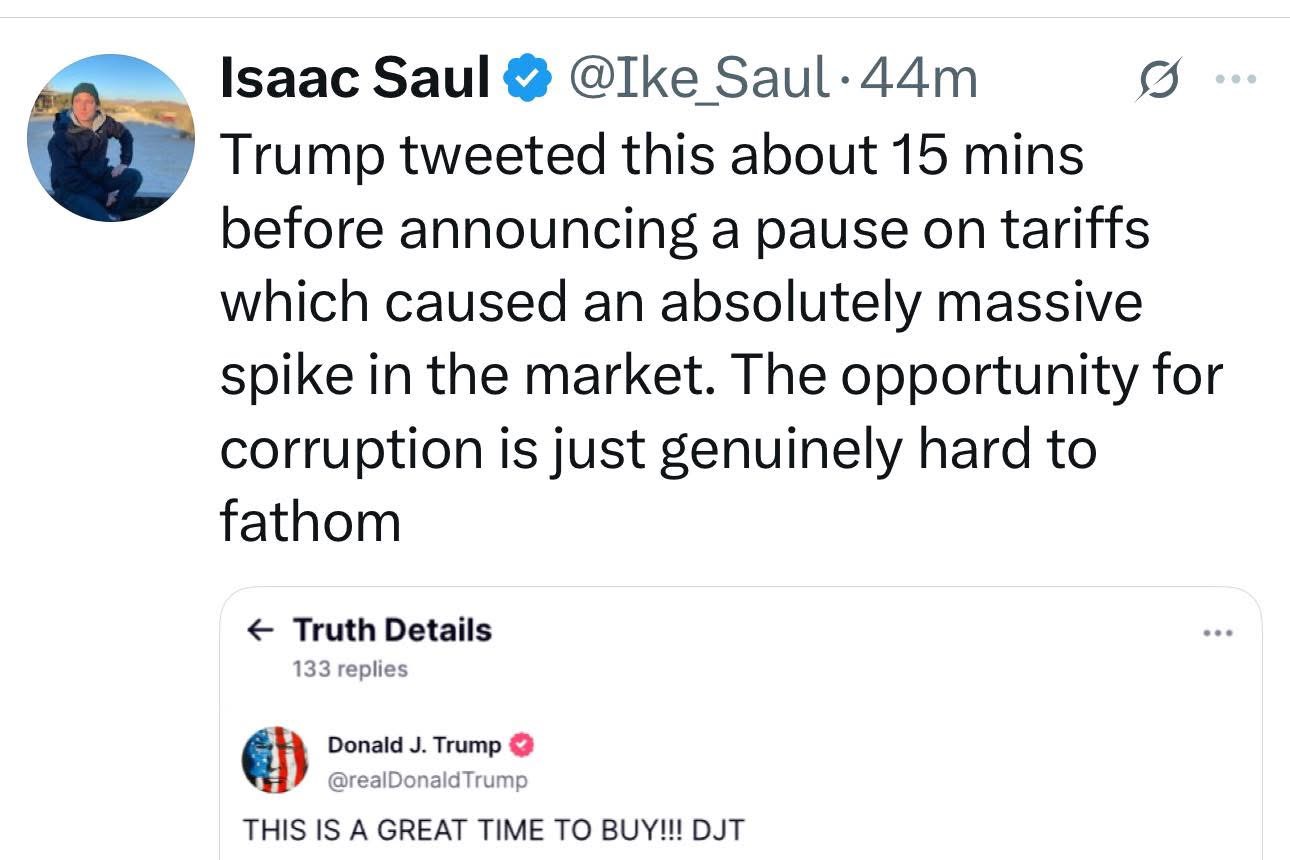Click the Isaac Saul display name
Image resolution: width=1290 pixels, height=860 pixels.
[354, 79]
